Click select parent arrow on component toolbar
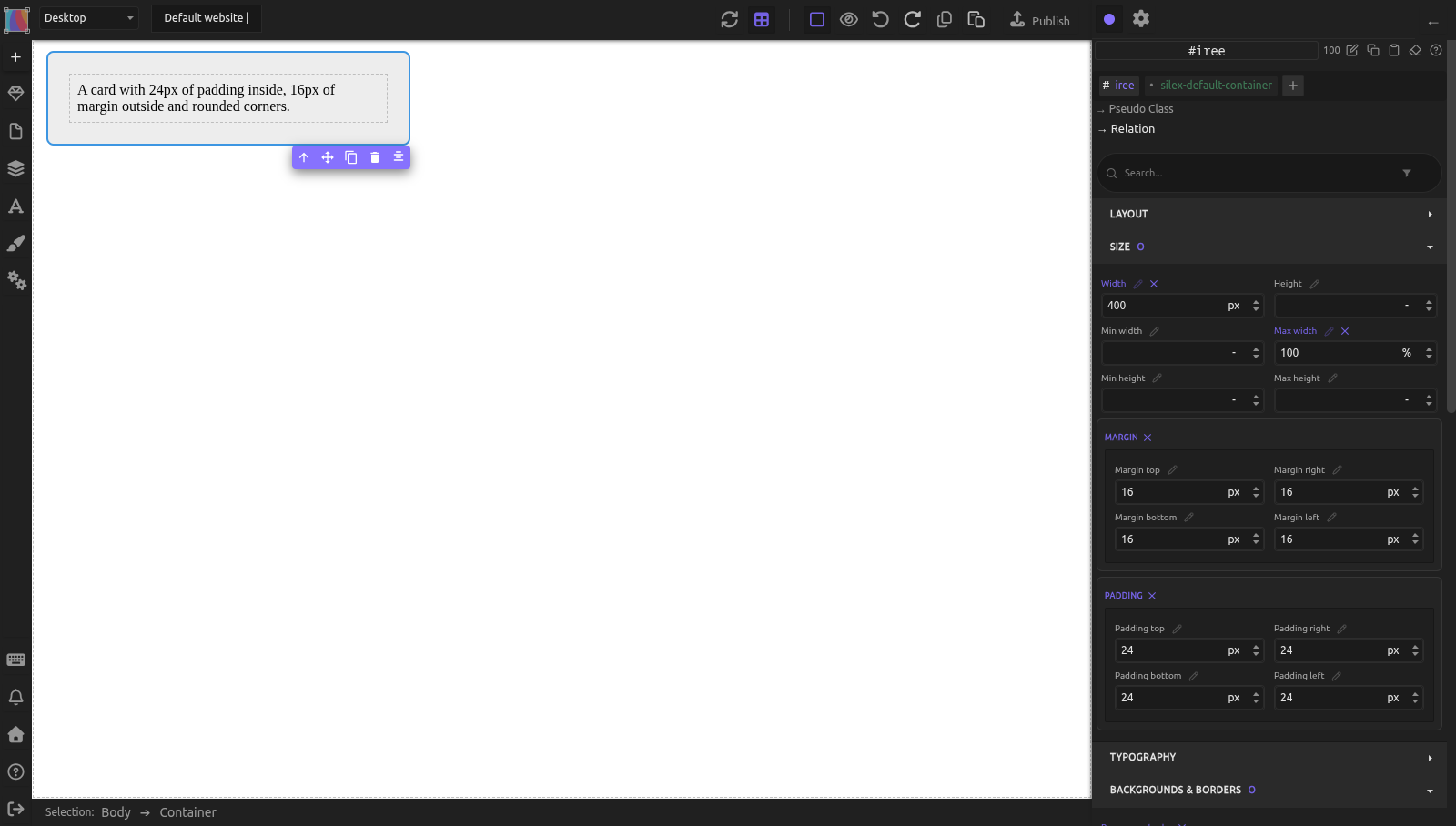Screen dimensions: 1456x826 [304, 157]
